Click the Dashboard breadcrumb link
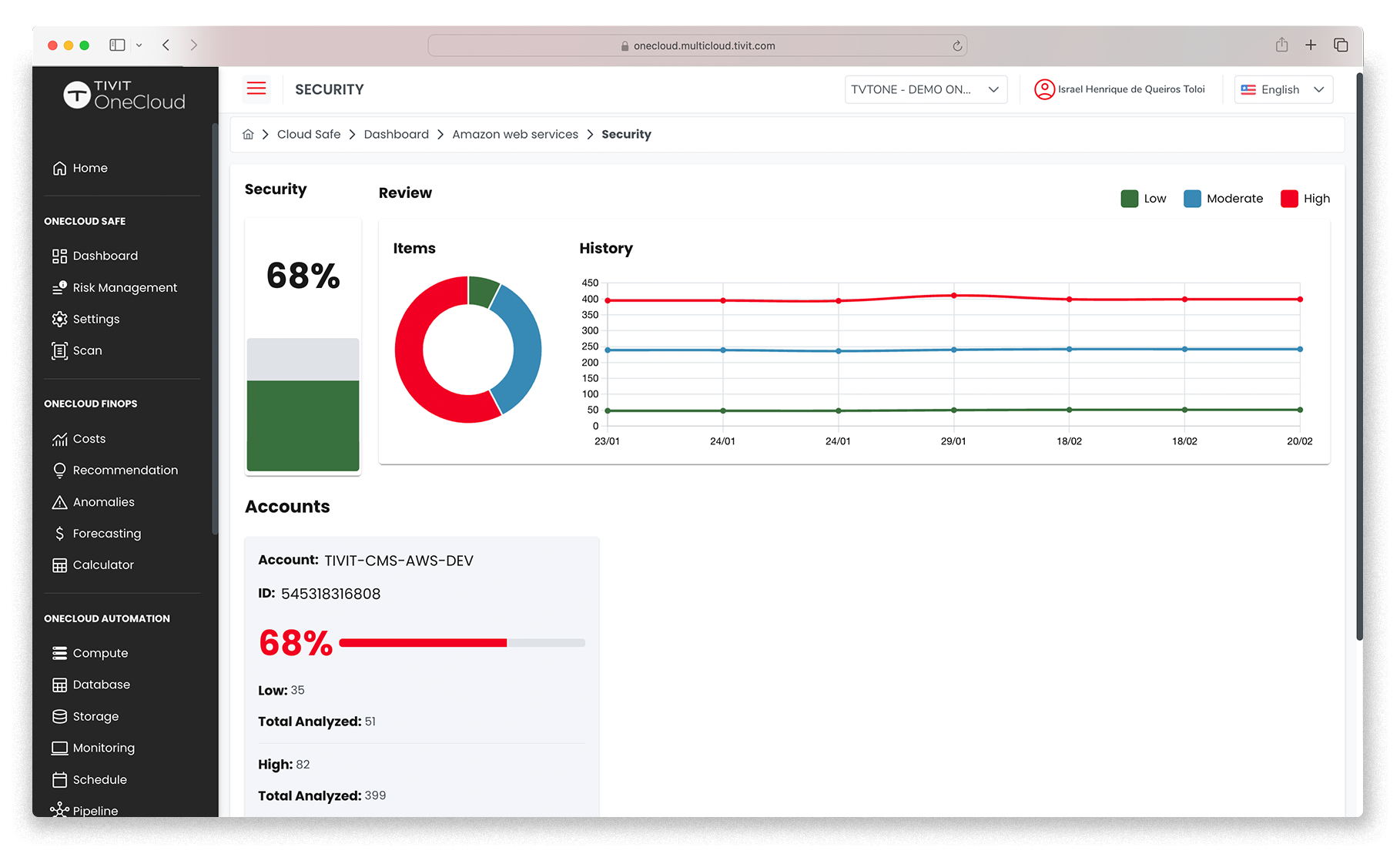 pos(397,134)
